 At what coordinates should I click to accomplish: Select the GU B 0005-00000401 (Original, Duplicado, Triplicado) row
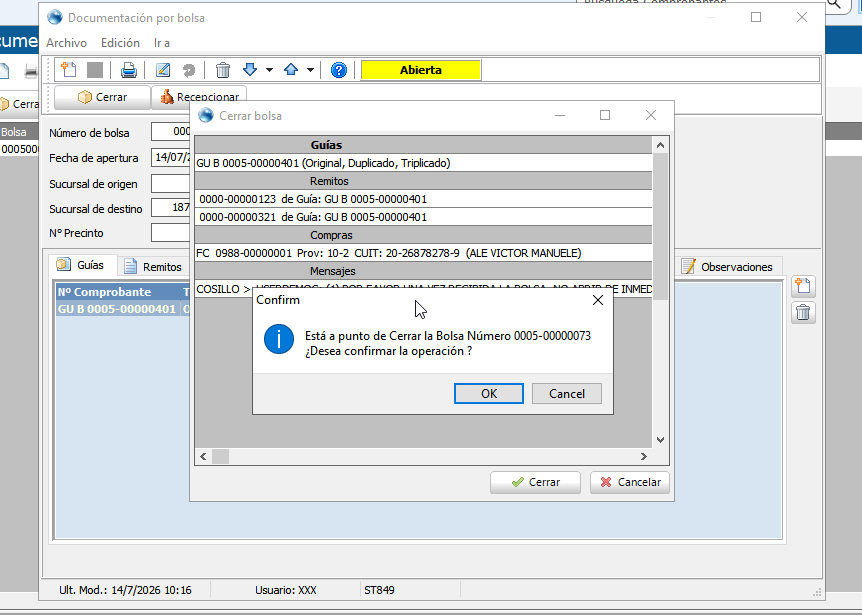click(423, 163)
